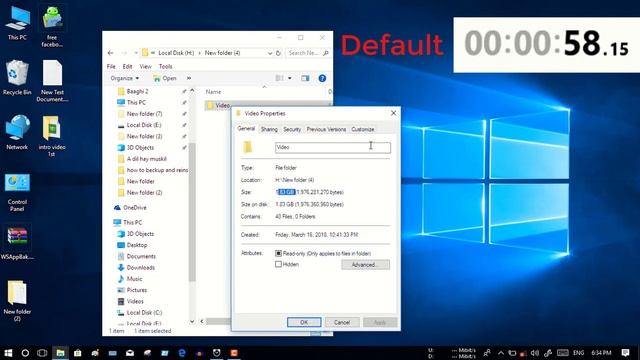Open Advanced attributes dialog
This screenshot has width=640, height=360.
coord(365,265)
